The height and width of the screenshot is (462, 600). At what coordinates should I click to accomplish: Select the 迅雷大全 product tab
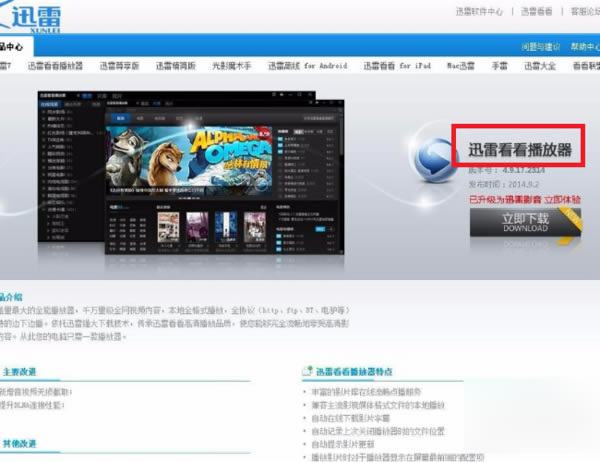(x=540, y=66)
